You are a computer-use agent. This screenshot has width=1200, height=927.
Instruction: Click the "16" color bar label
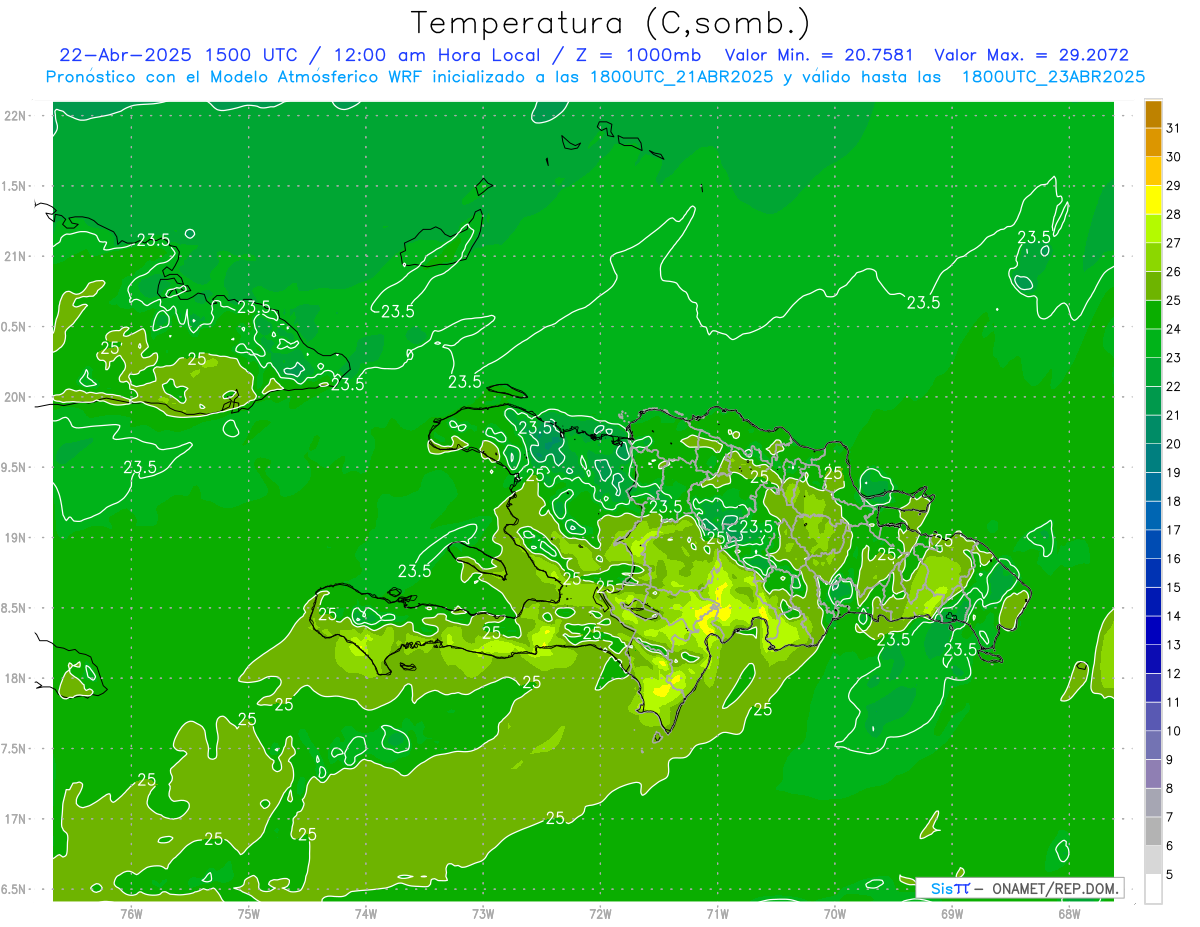pos(1173,559)
